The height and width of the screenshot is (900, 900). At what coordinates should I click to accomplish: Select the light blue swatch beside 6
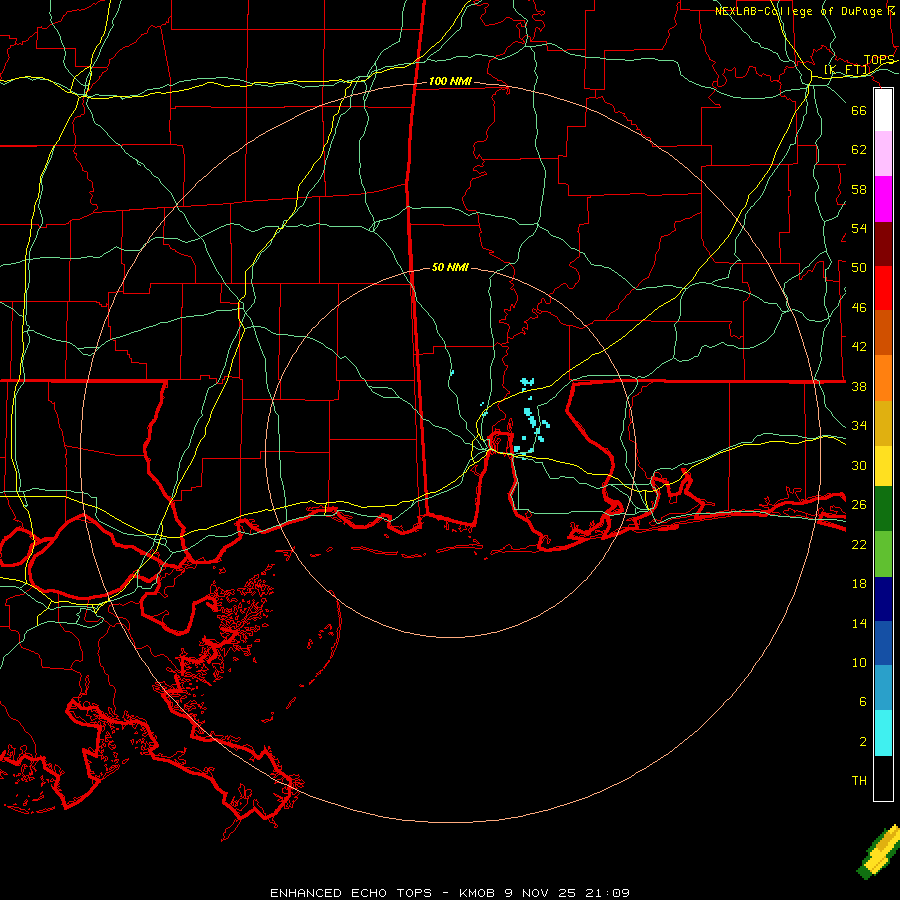(883, 688)
